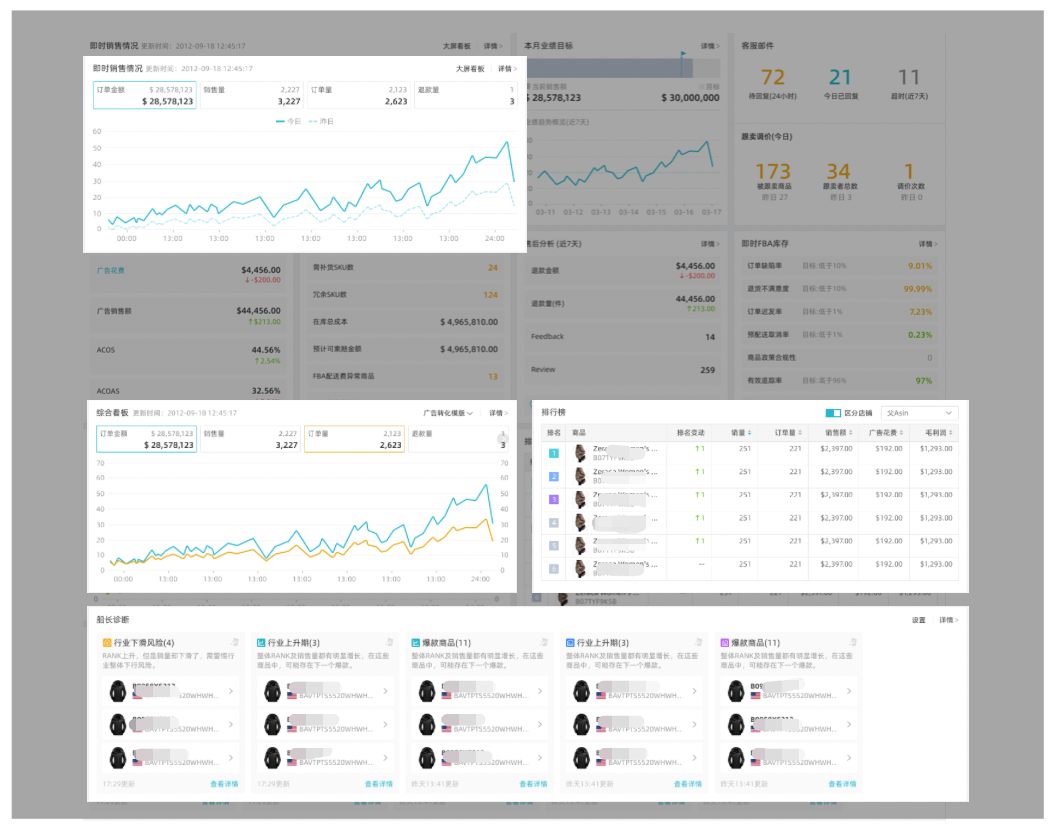Click the flag marker on progress bar
Image resolution: width=1062 pixels, height=839 pixels.
[683, 54]
